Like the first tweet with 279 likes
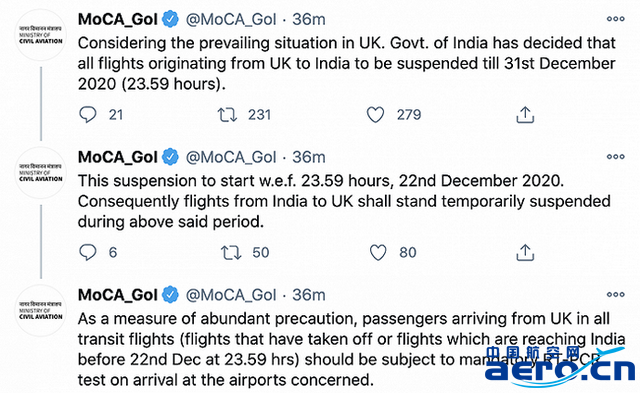Image resolution: width=640 pixels, height=393 pixels. (375, 115)
